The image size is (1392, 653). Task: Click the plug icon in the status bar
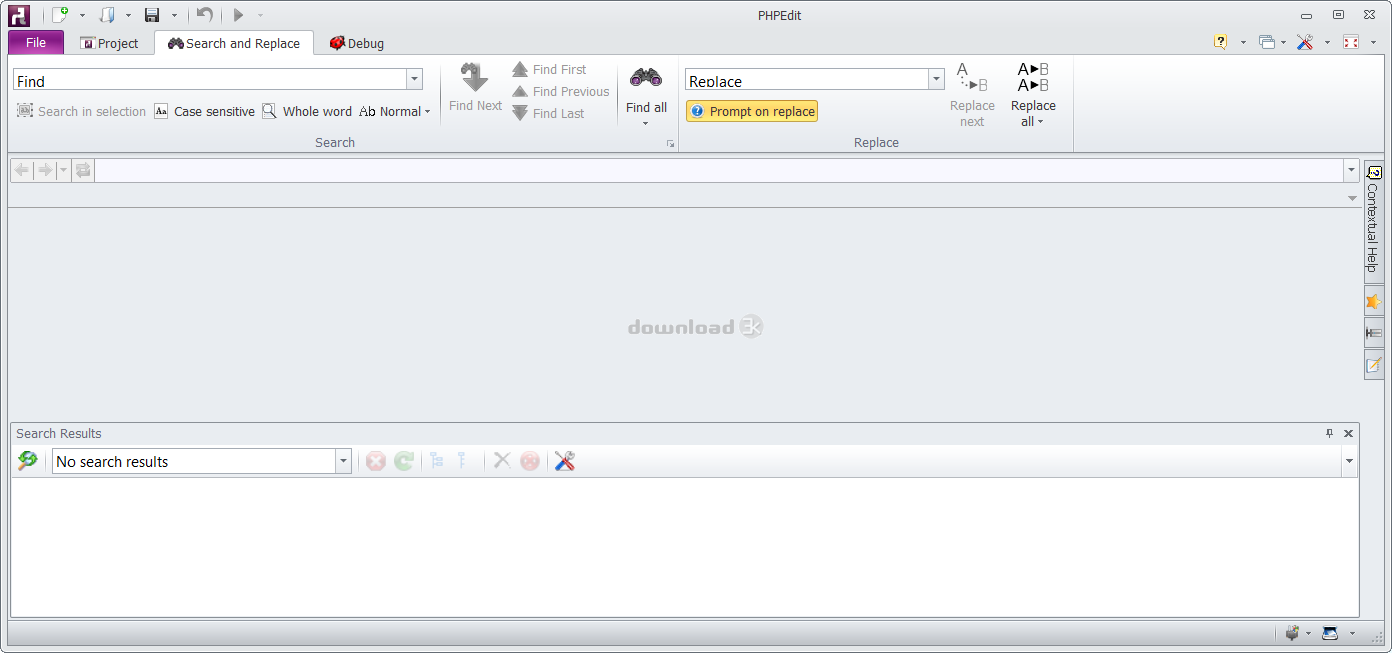point(1292,633)
